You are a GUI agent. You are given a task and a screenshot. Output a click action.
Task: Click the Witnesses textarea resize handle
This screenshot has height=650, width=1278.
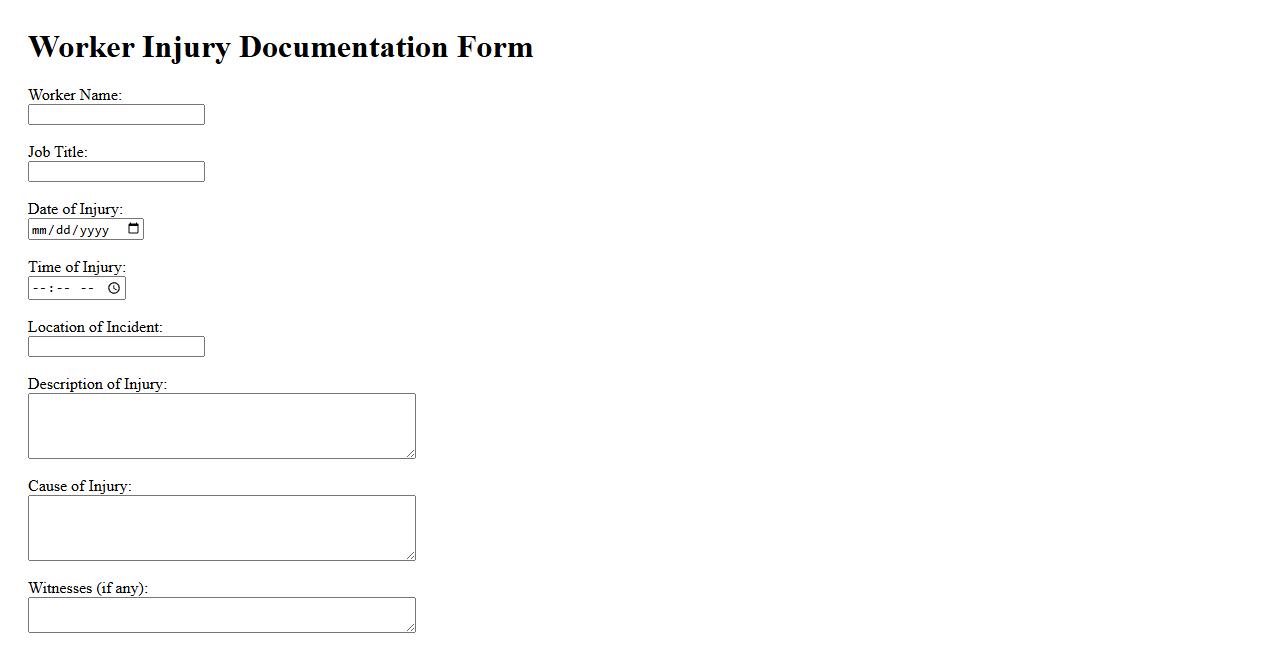410,628
